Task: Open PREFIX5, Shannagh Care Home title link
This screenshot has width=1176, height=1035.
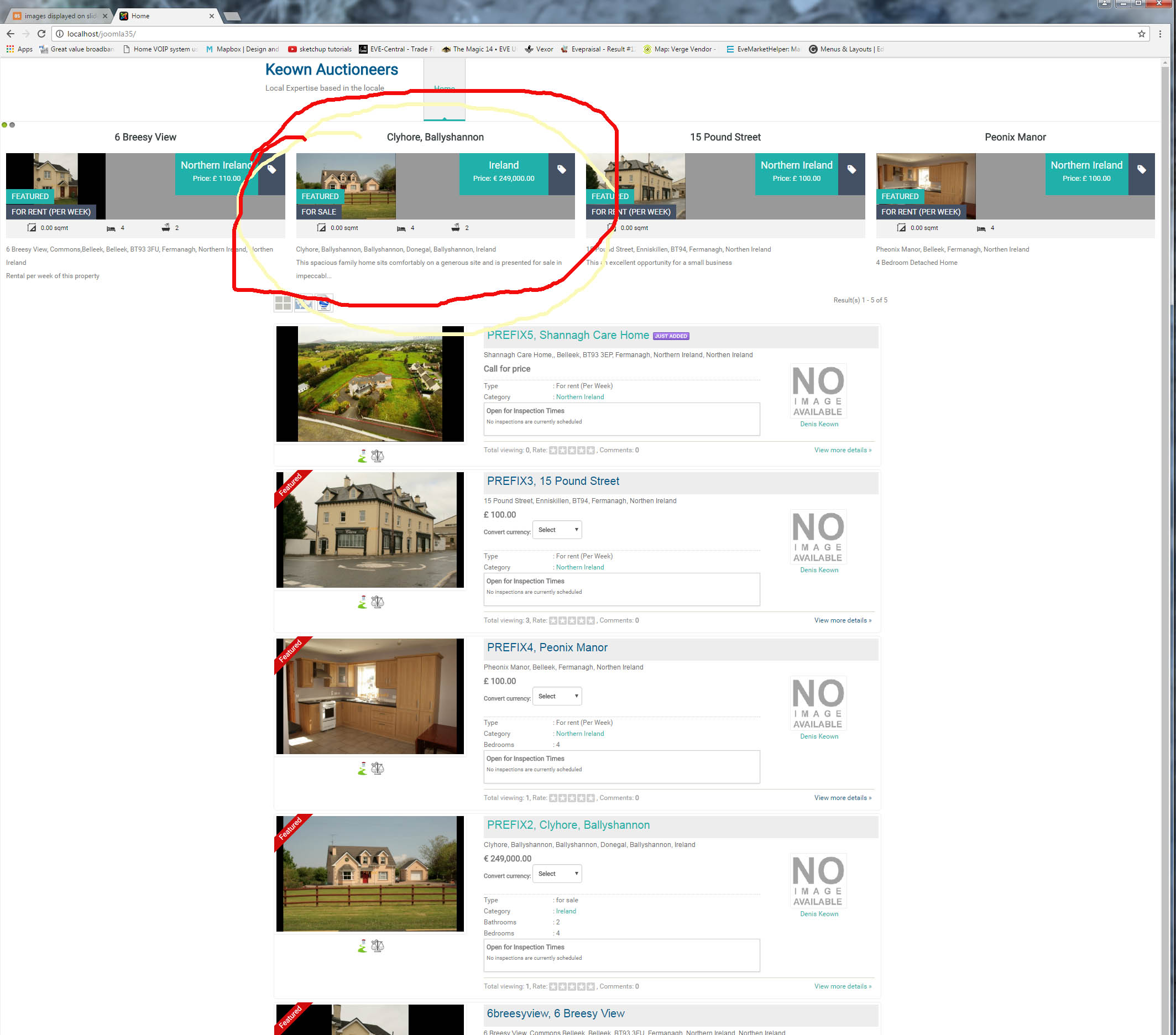Action: pos(568,336)
